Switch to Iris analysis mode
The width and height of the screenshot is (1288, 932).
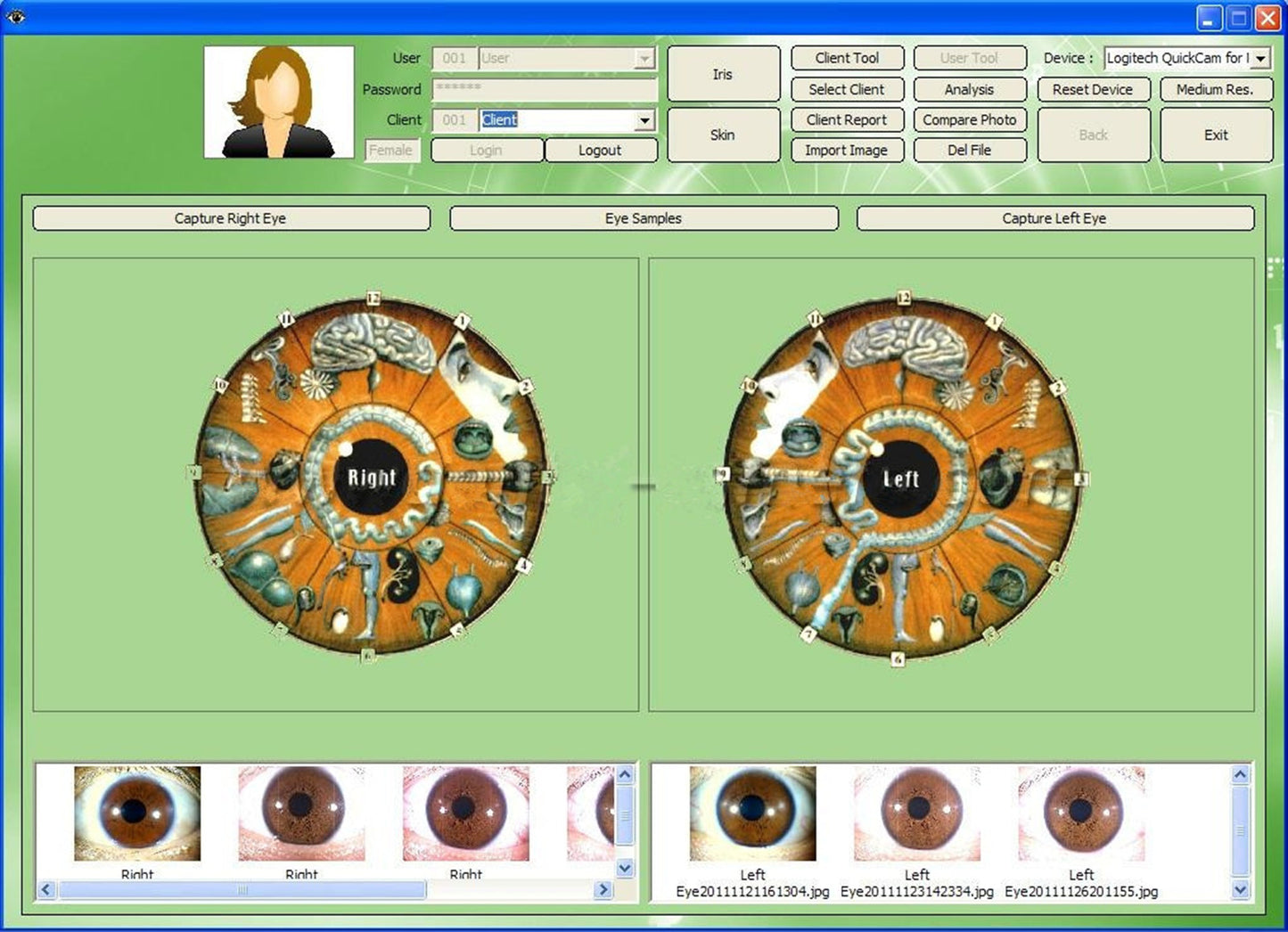coord(723,73)
